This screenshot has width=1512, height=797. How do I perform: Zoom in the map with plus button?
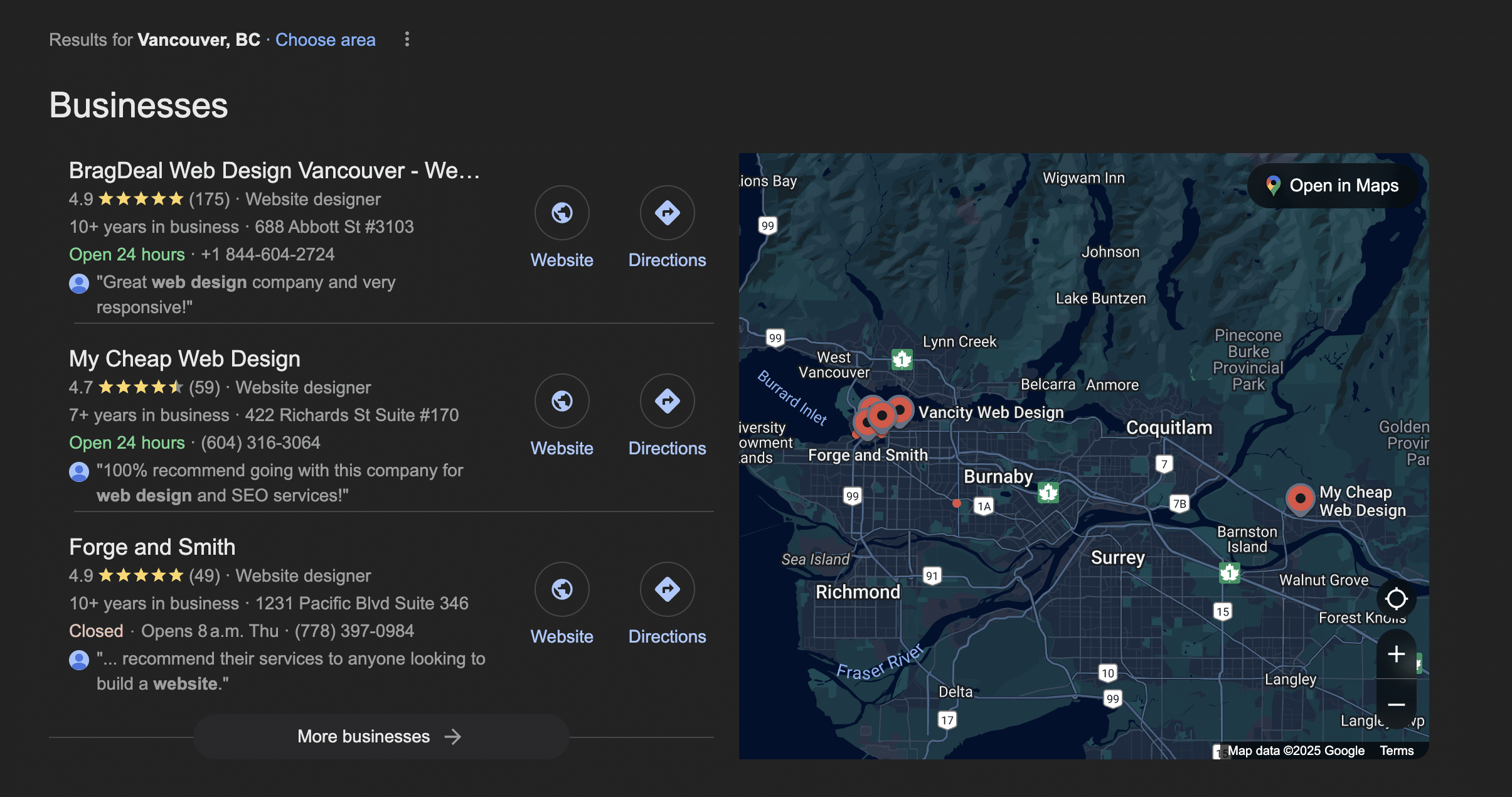[1397, 654]
